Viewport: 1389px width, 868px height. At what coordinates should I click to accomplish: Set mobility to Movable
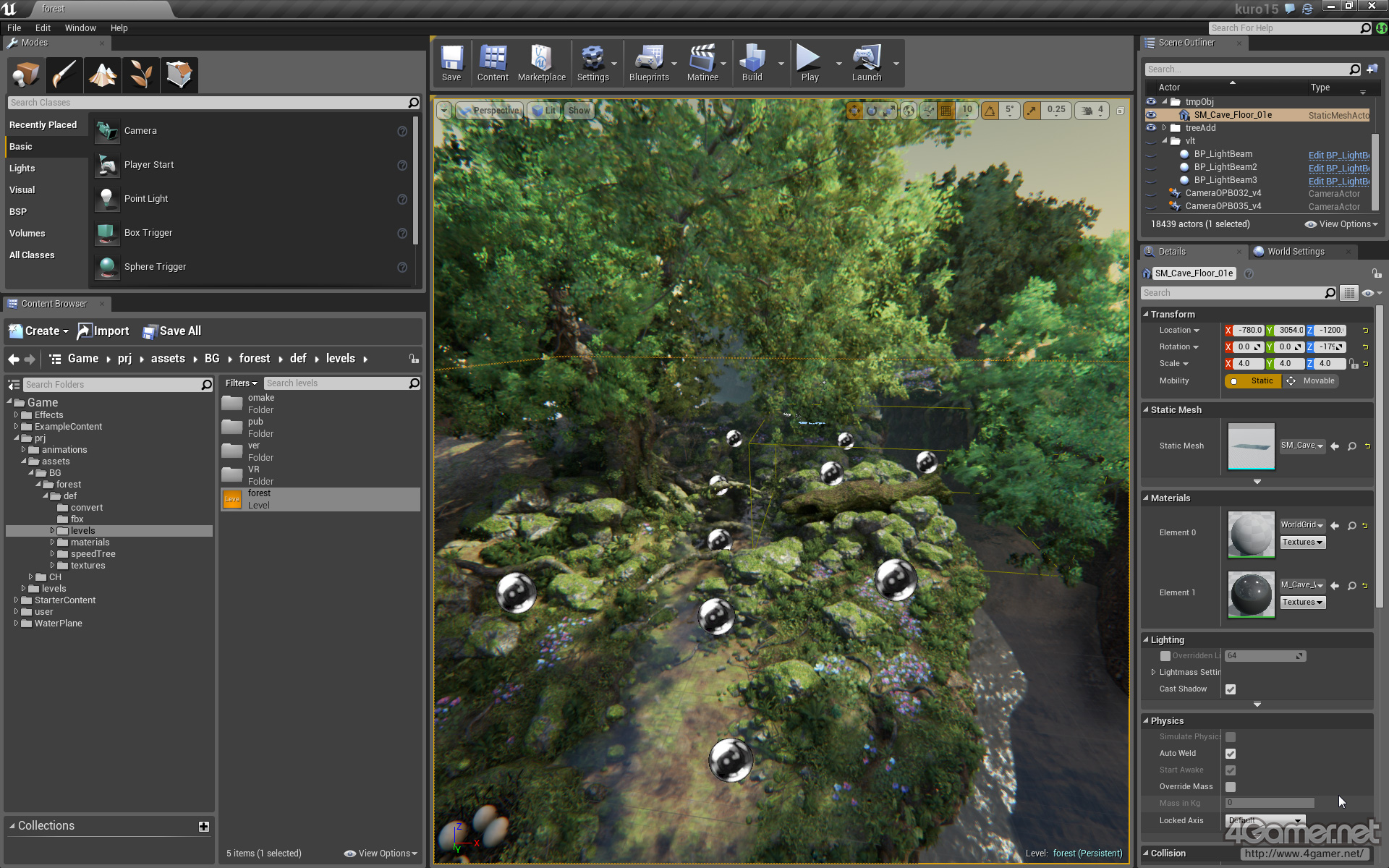[x=1312, y=381]
